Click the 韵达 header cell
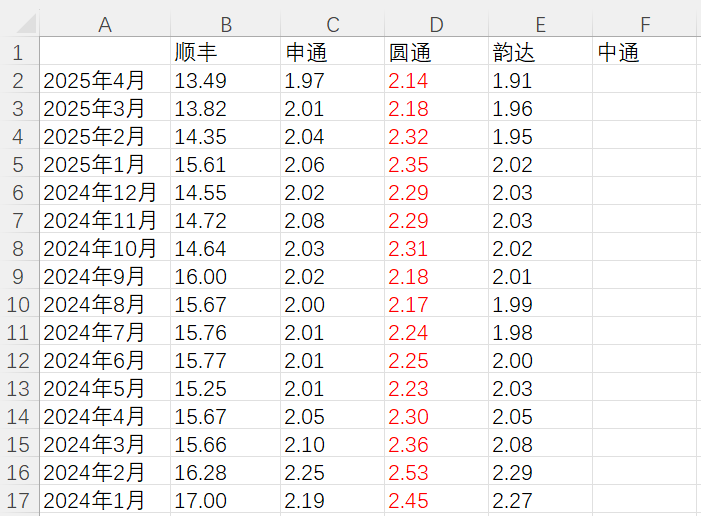 pos(541,52)
